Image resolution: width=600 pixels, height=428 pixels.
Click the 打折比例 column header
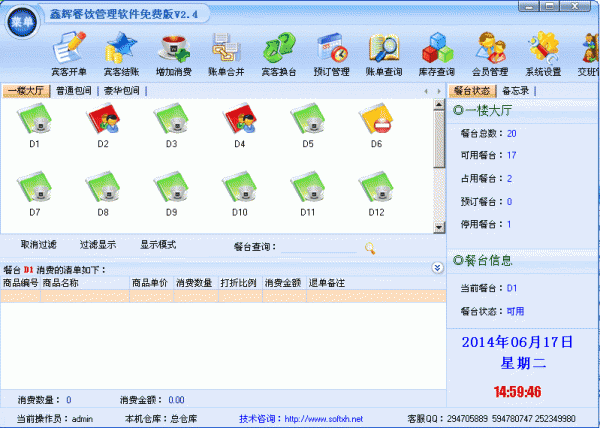click(x=240, y=283)
